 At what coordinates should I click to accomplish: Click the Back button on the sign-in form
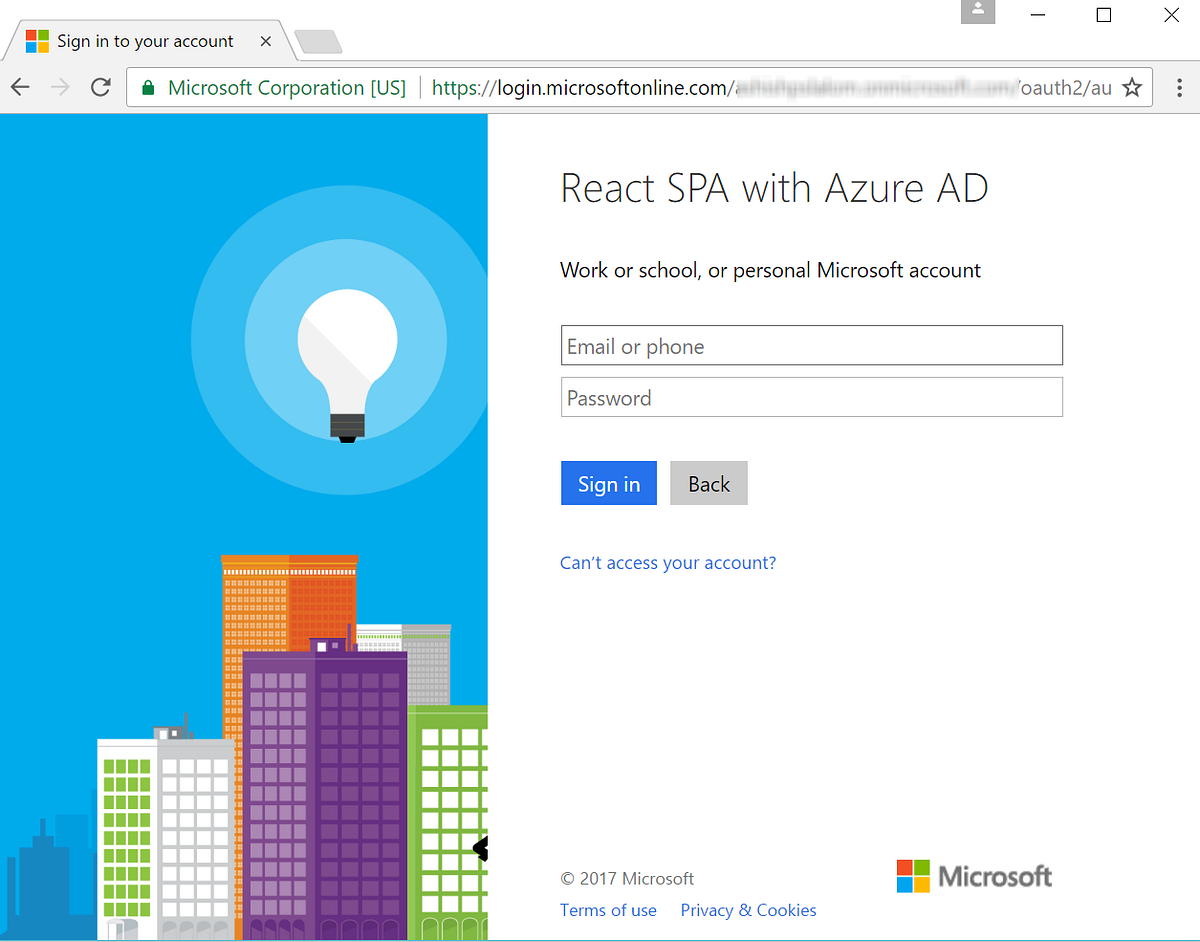click(708, 483)
